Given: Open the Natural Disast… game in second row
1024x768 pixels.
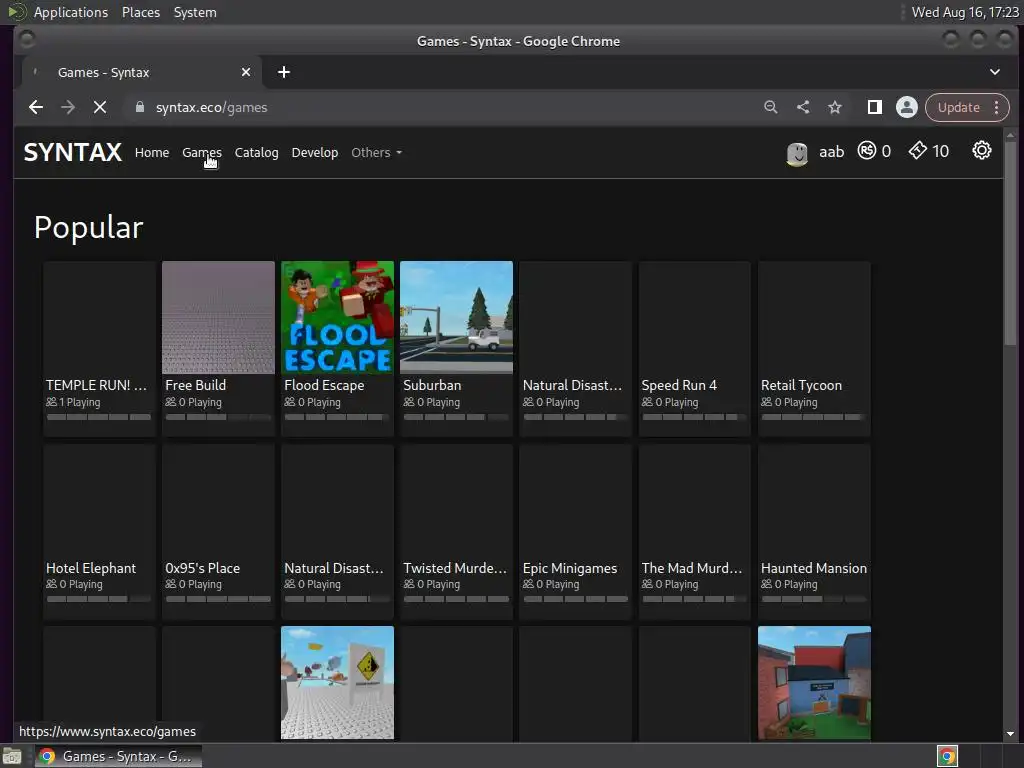Looking at the screenshot, I should pos(338,531).
